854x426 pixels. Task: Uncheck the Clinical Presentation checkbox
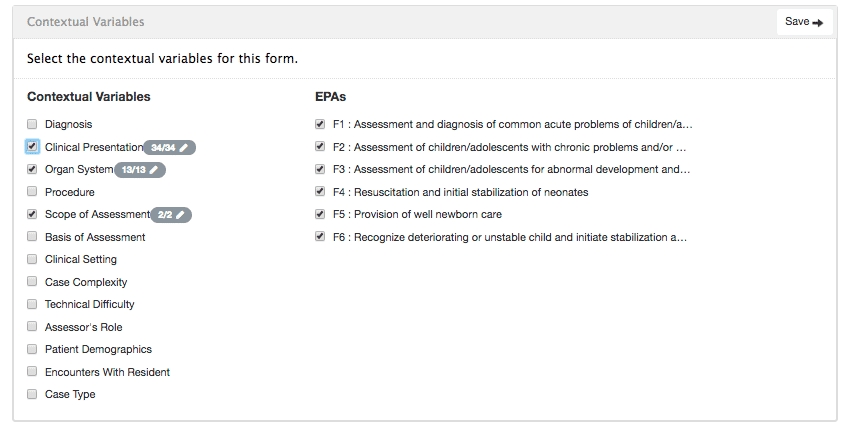(x=33, y=147)
